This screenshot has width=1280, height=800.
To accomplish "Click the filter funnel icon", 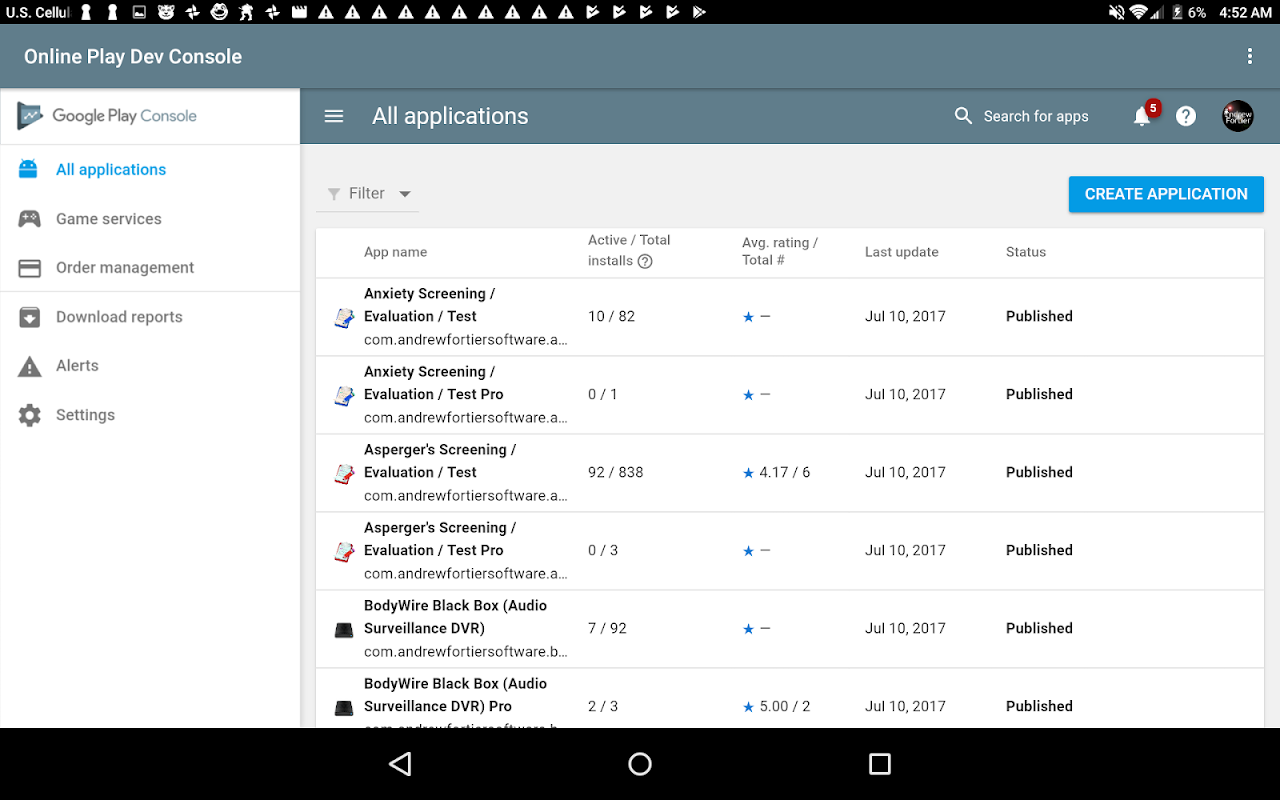I will pyautogui.click(x=334, y=194).
